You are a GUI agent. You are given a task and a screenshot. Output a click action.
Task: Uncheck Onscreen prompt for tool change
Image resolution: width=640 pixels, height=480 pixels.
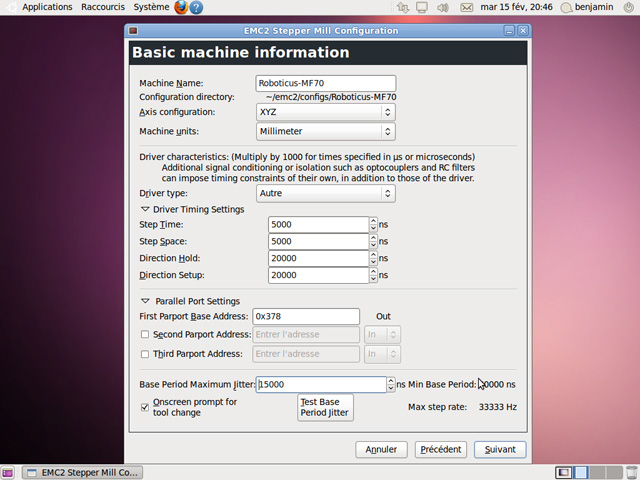point(145,407)
